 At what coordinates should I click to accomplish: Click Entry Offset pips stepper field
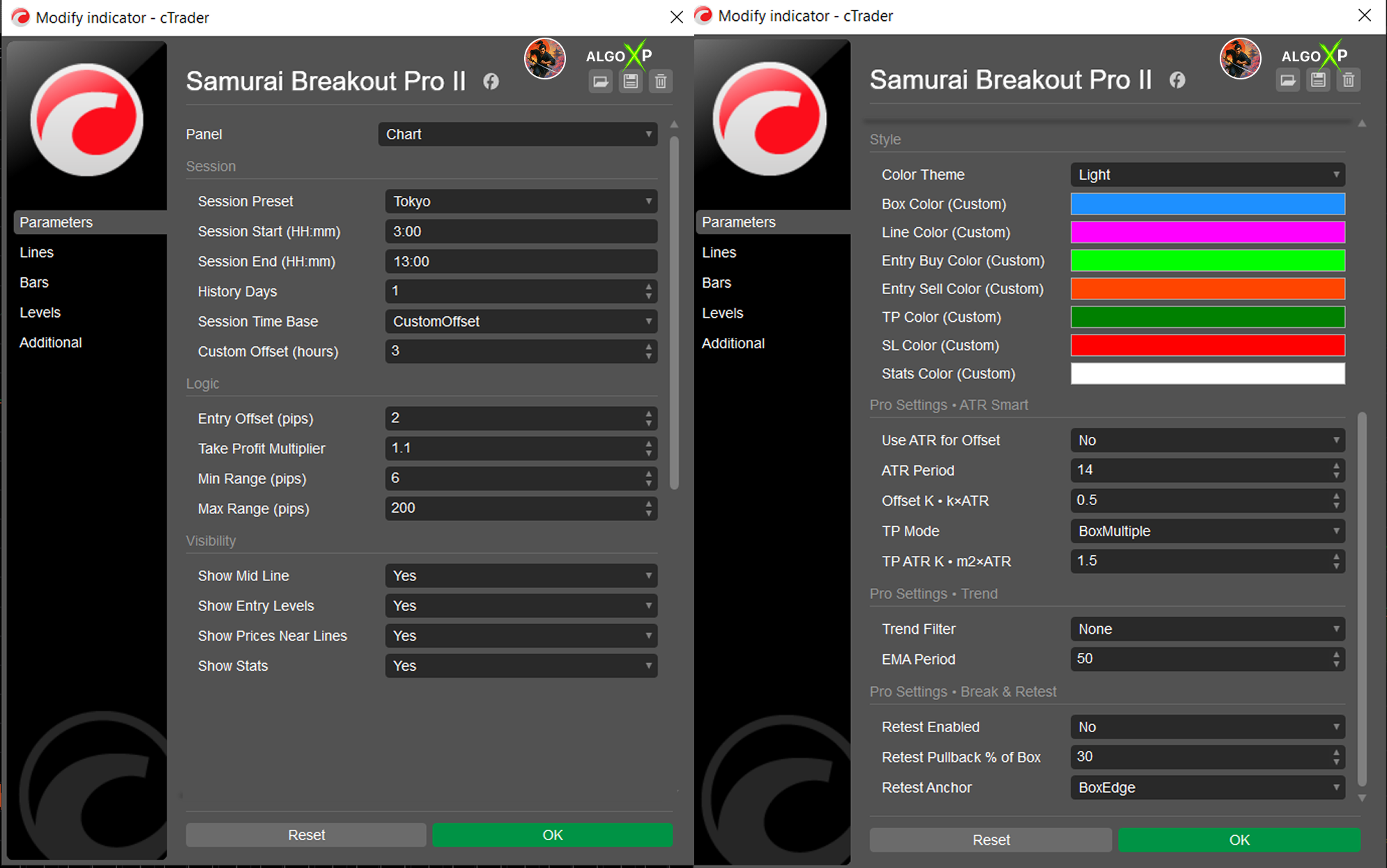tap(521, 419)
